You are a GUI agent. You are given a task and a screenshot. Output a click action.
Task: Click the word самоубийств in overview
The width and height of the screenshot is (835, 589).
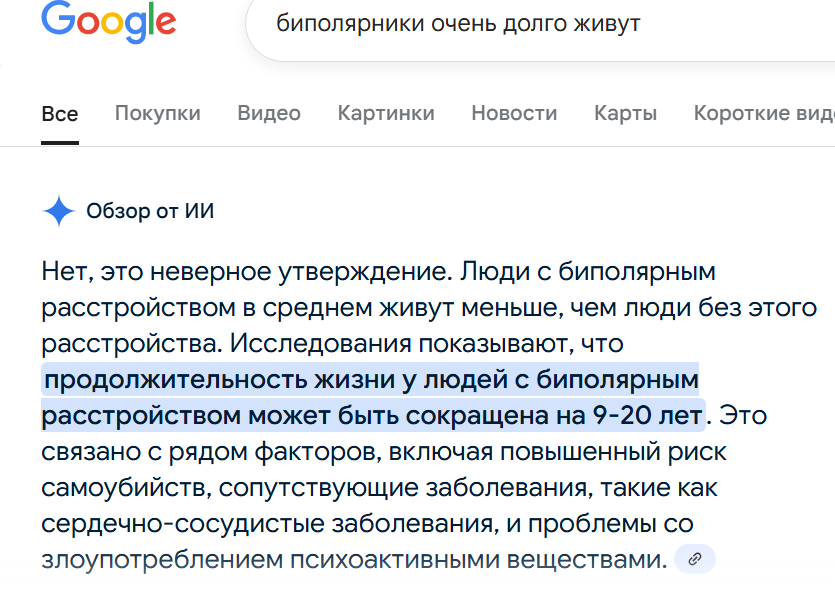click(126, 488)
